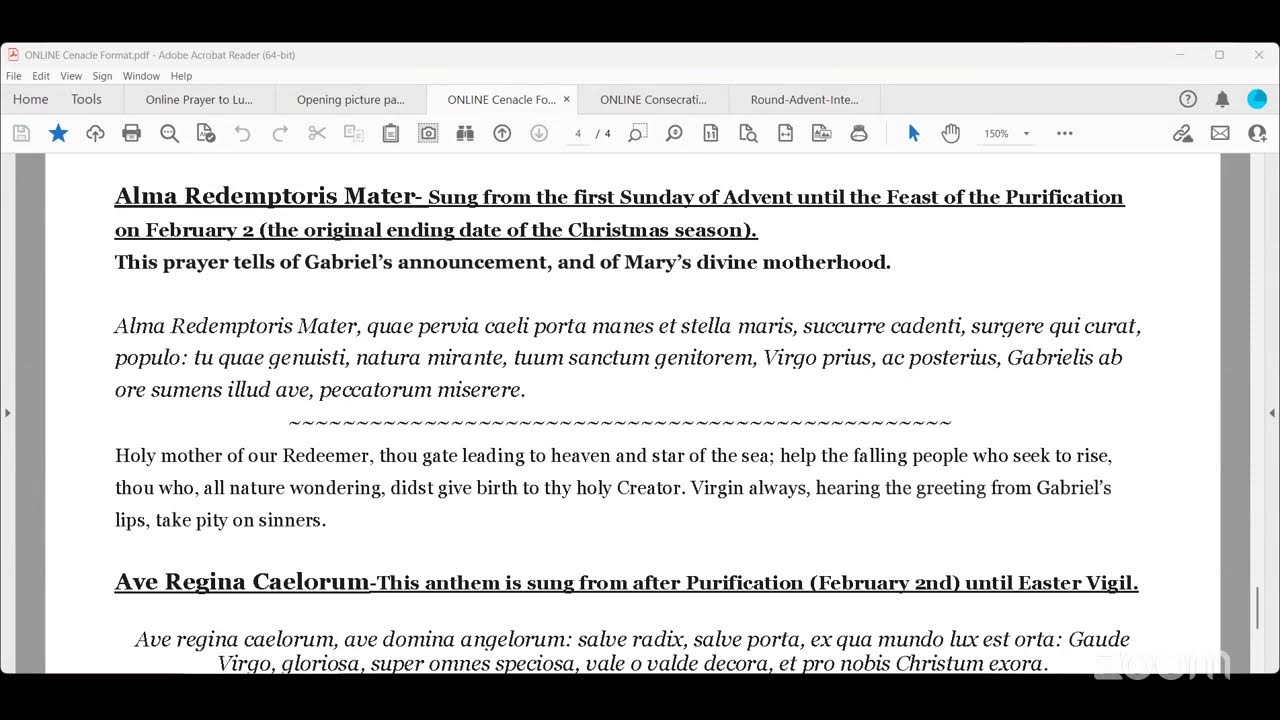This screenshot has width=1280, height=720.
Task: Select the camera Snapshot tool
Action: [x=428, y=133]
